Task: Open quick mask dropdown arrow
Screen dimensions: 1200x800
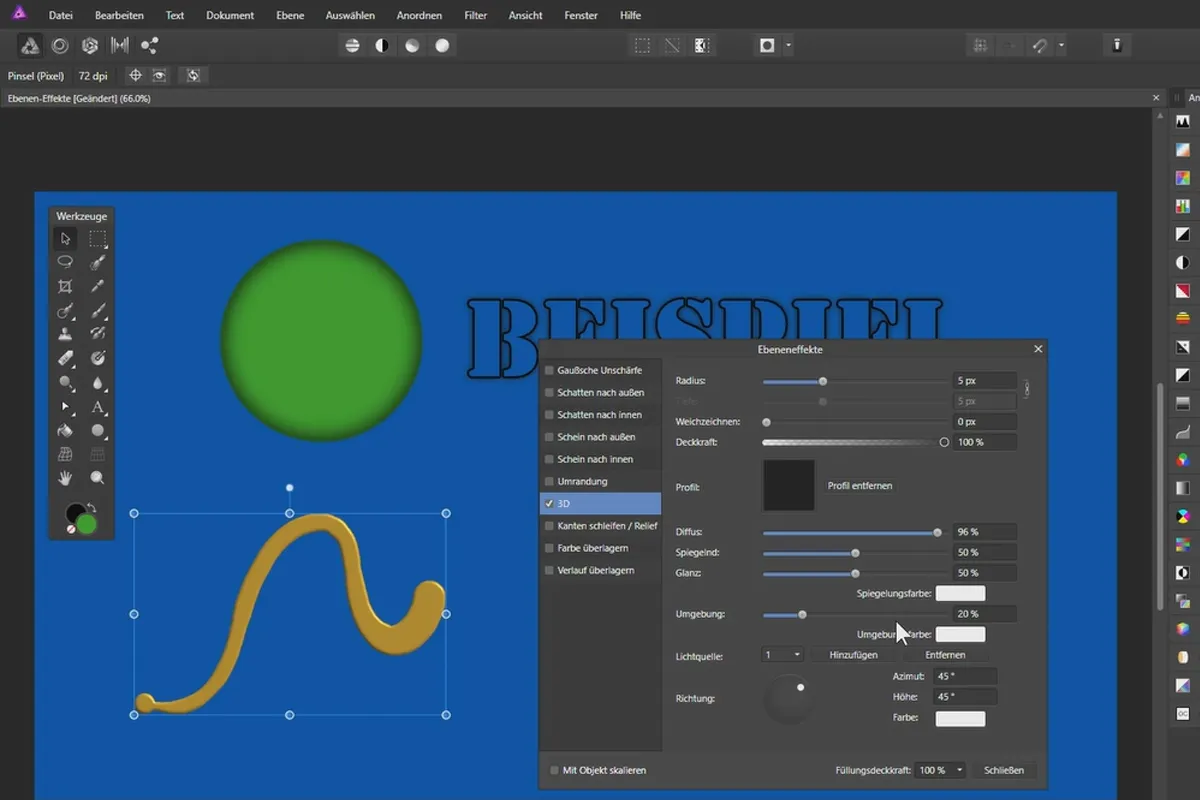Action: [x=789, y=45]
